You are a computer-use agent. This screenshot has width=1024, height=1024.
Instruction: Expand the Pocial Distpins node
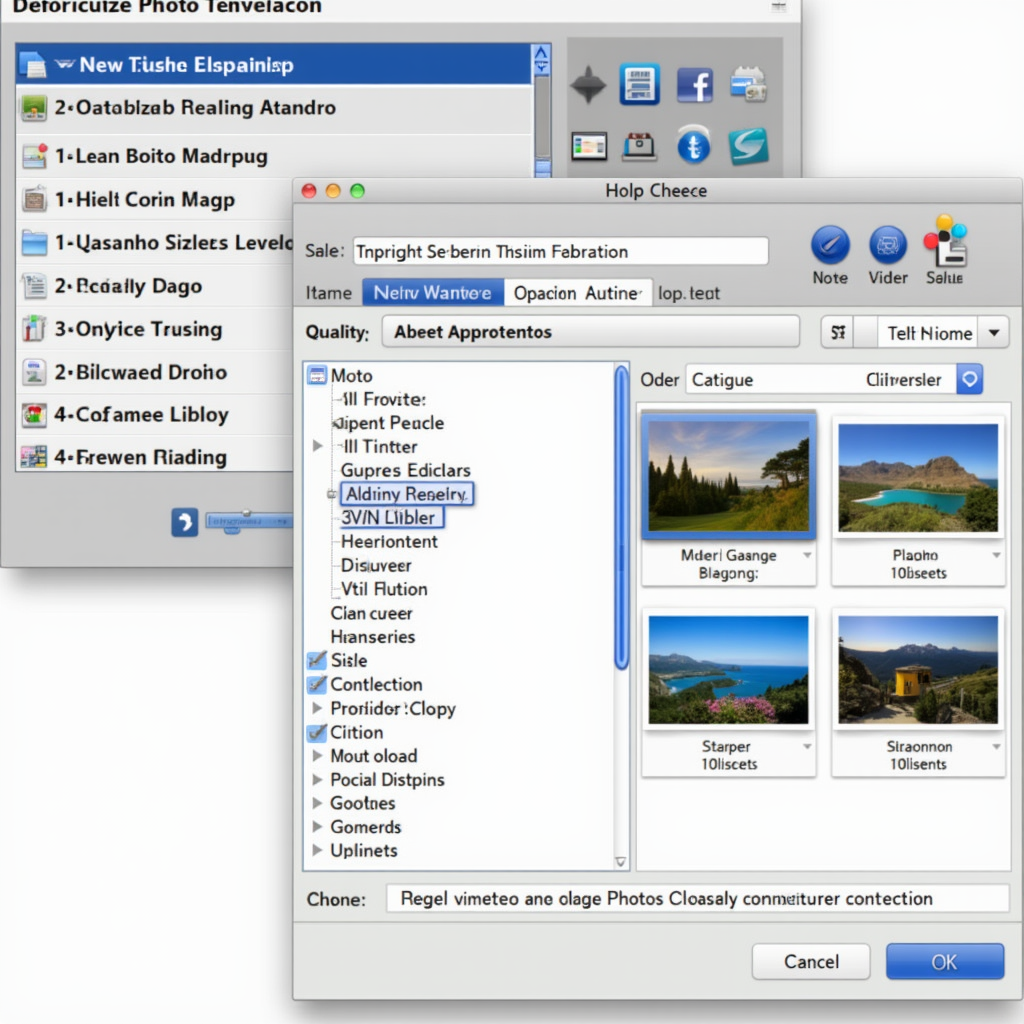316,780
